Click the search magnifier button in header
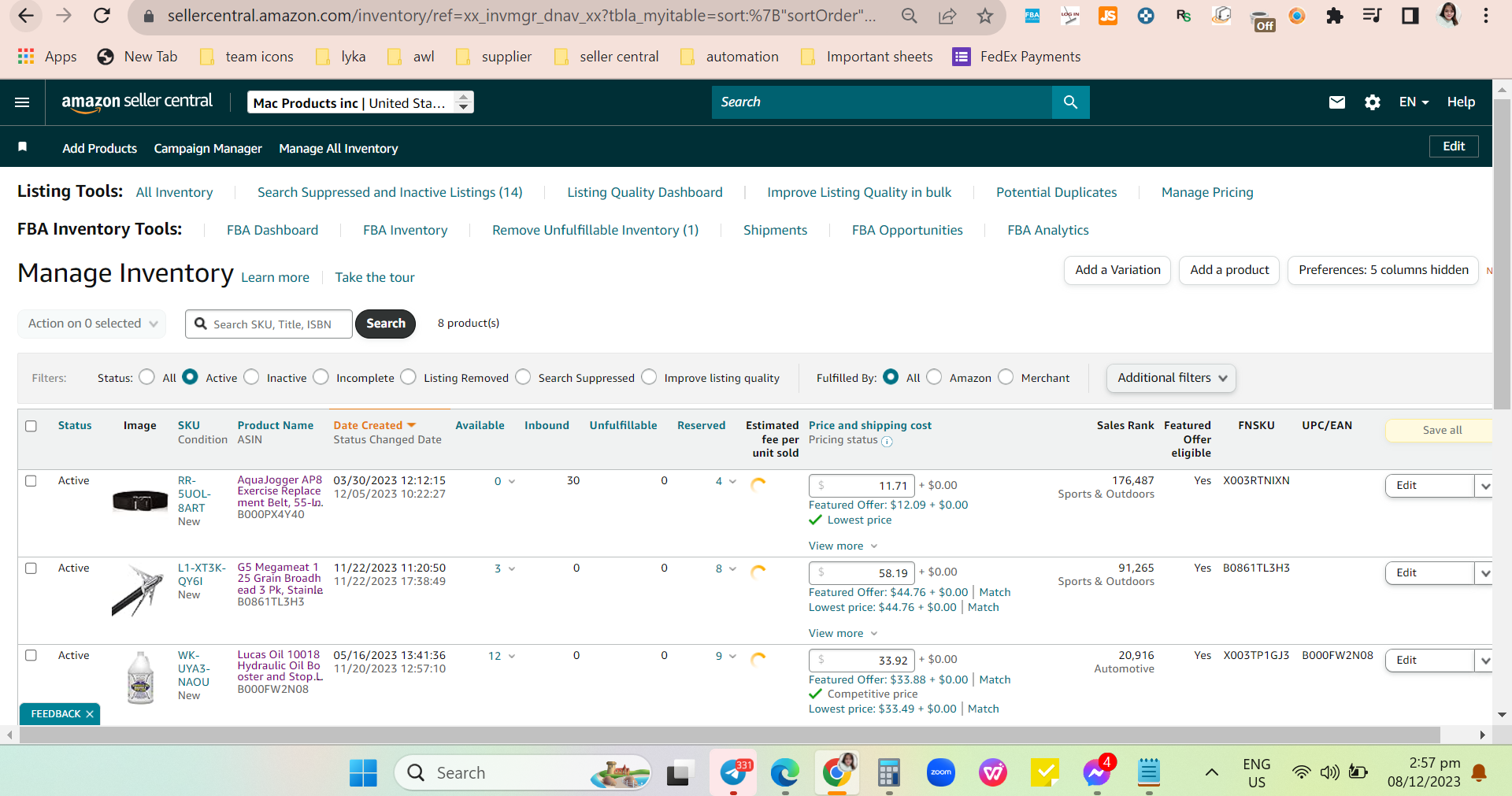Screen dimensions: 1512x796 (x=1070, y=102)
